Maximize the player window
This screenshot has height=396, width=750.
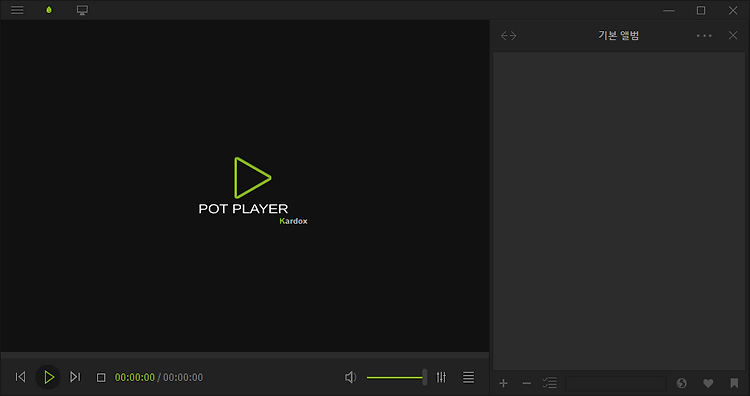coord(701,10)
